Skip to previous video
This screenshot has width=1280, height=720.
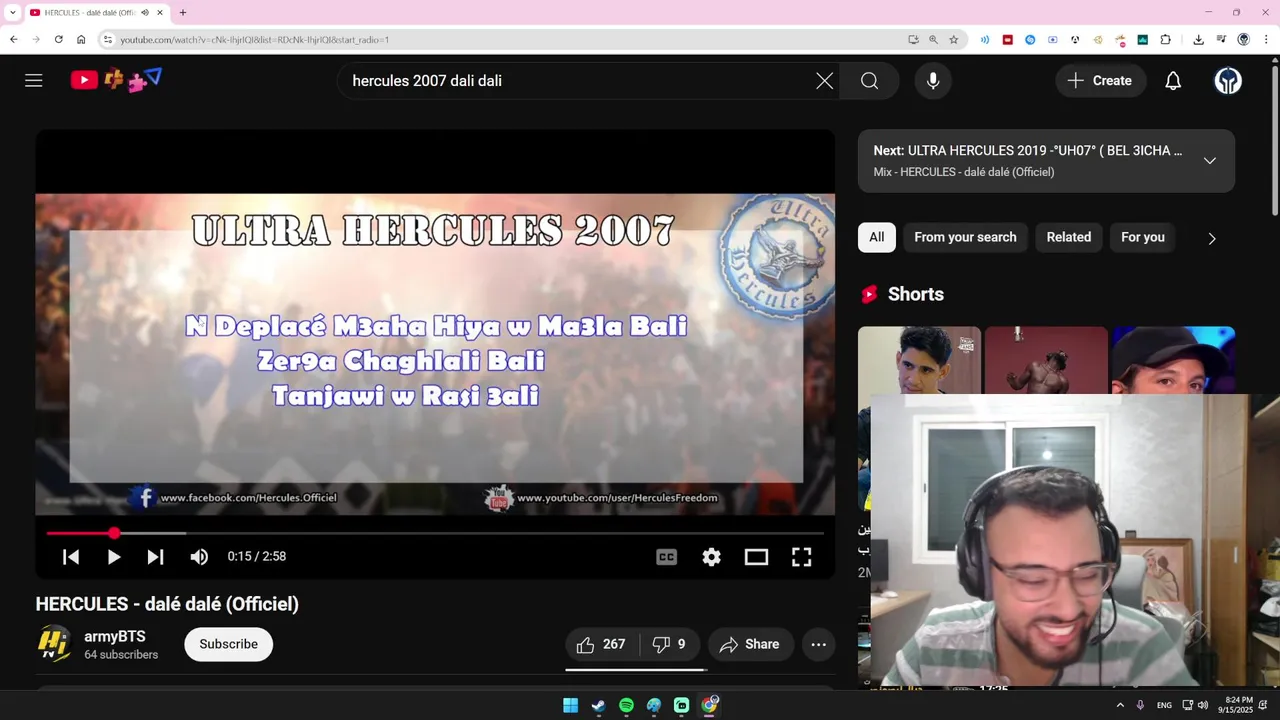point(71,557)
